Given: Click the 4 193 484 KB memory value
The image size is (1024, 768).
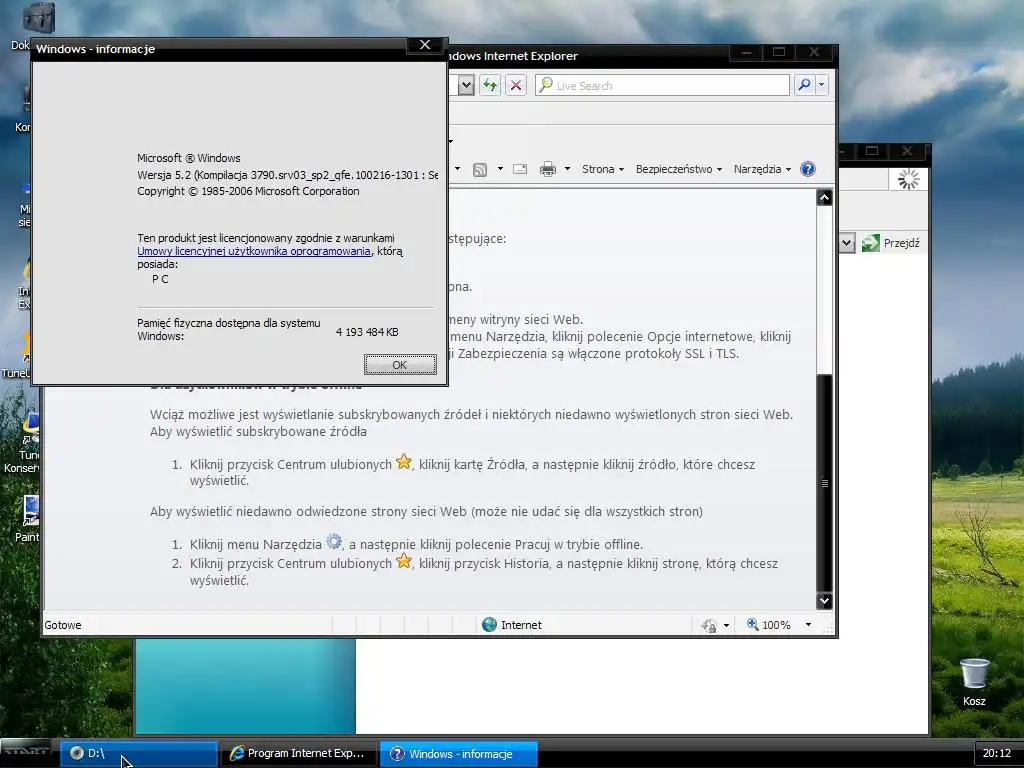Looking at the screenshot, I should point(367,332).
